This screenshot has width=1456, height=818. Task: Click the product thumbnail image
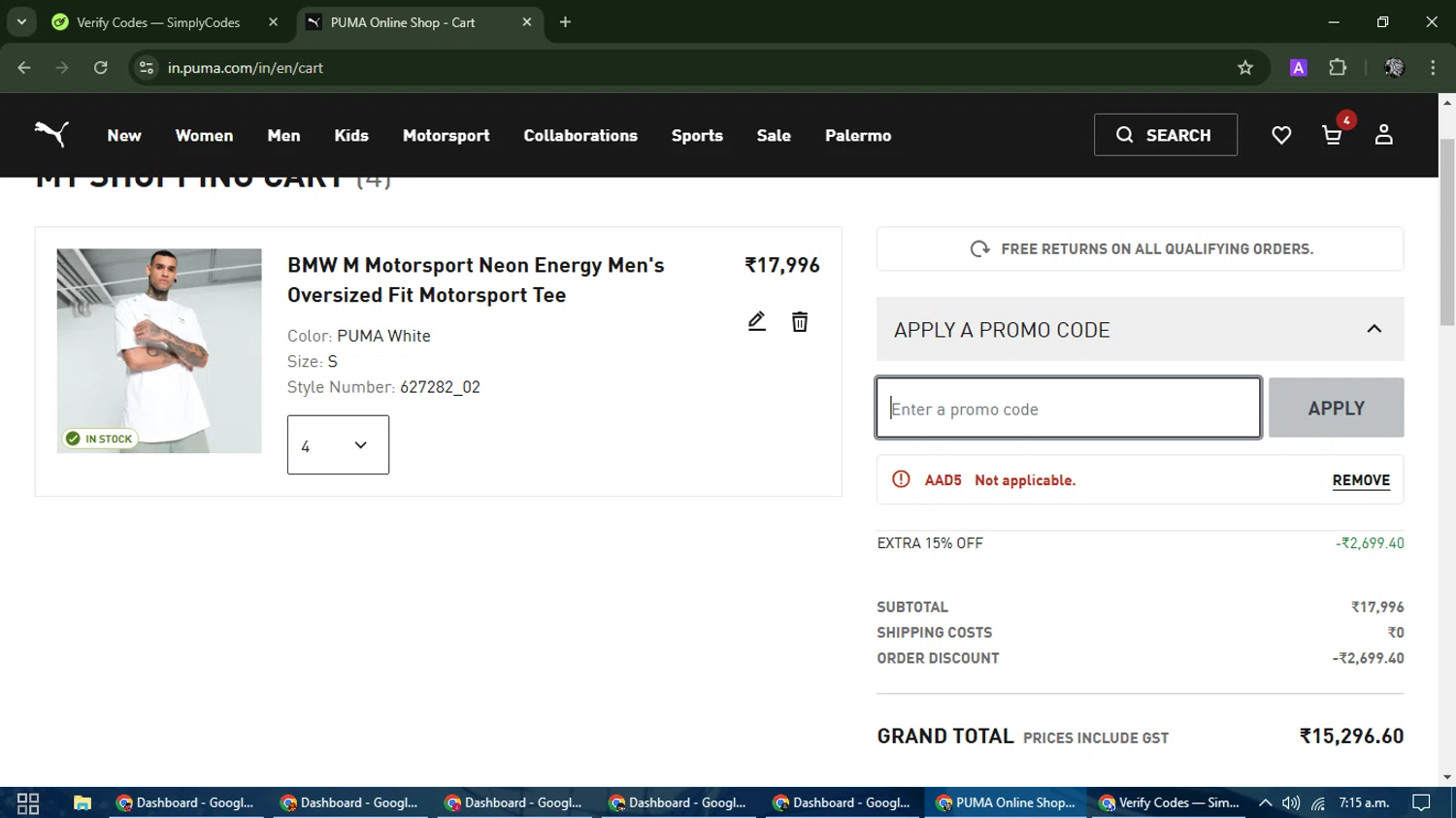159,350
